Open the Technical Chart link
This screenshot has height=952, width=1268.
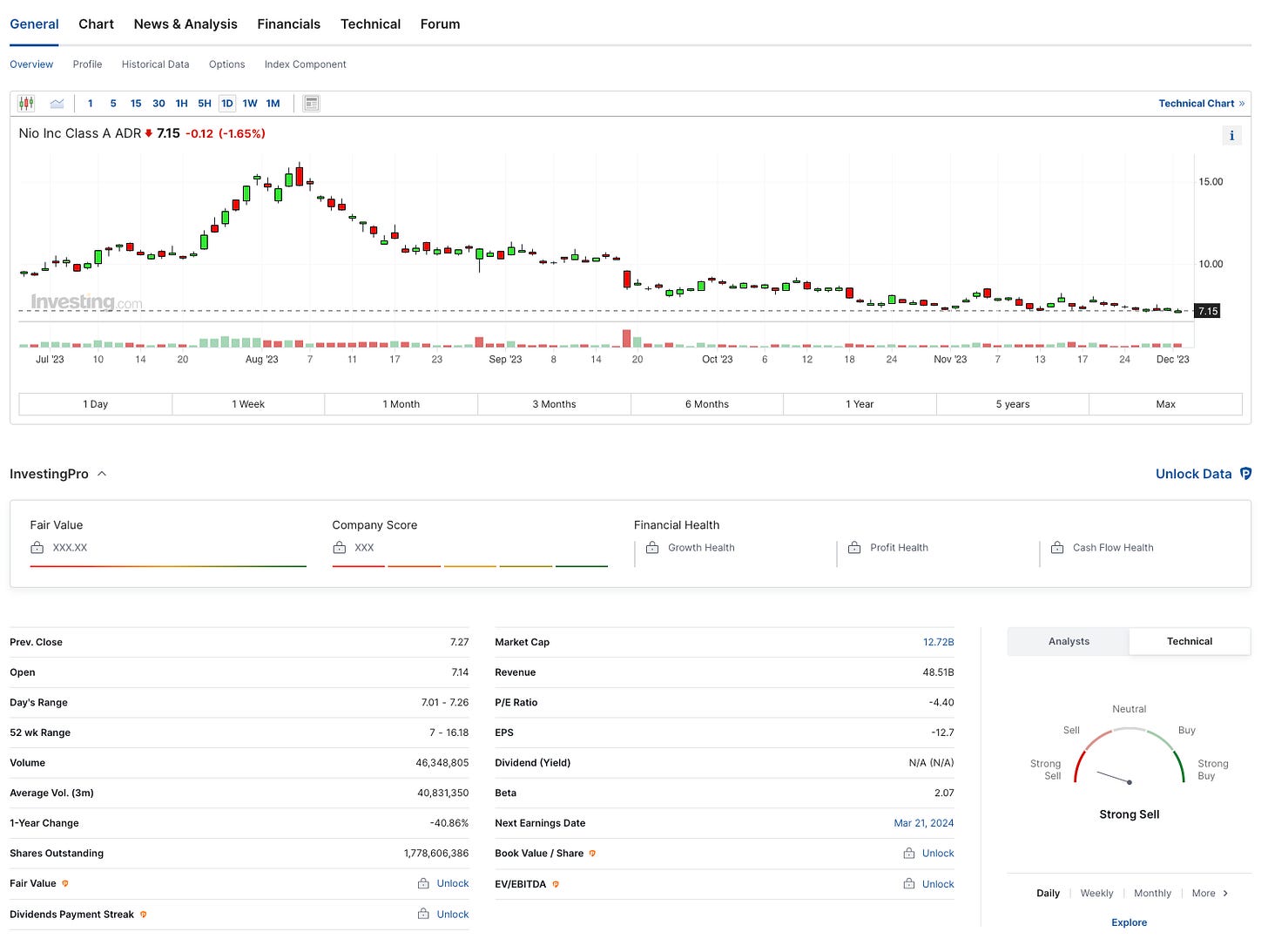pyautogui.click(x=1201, y=104)
